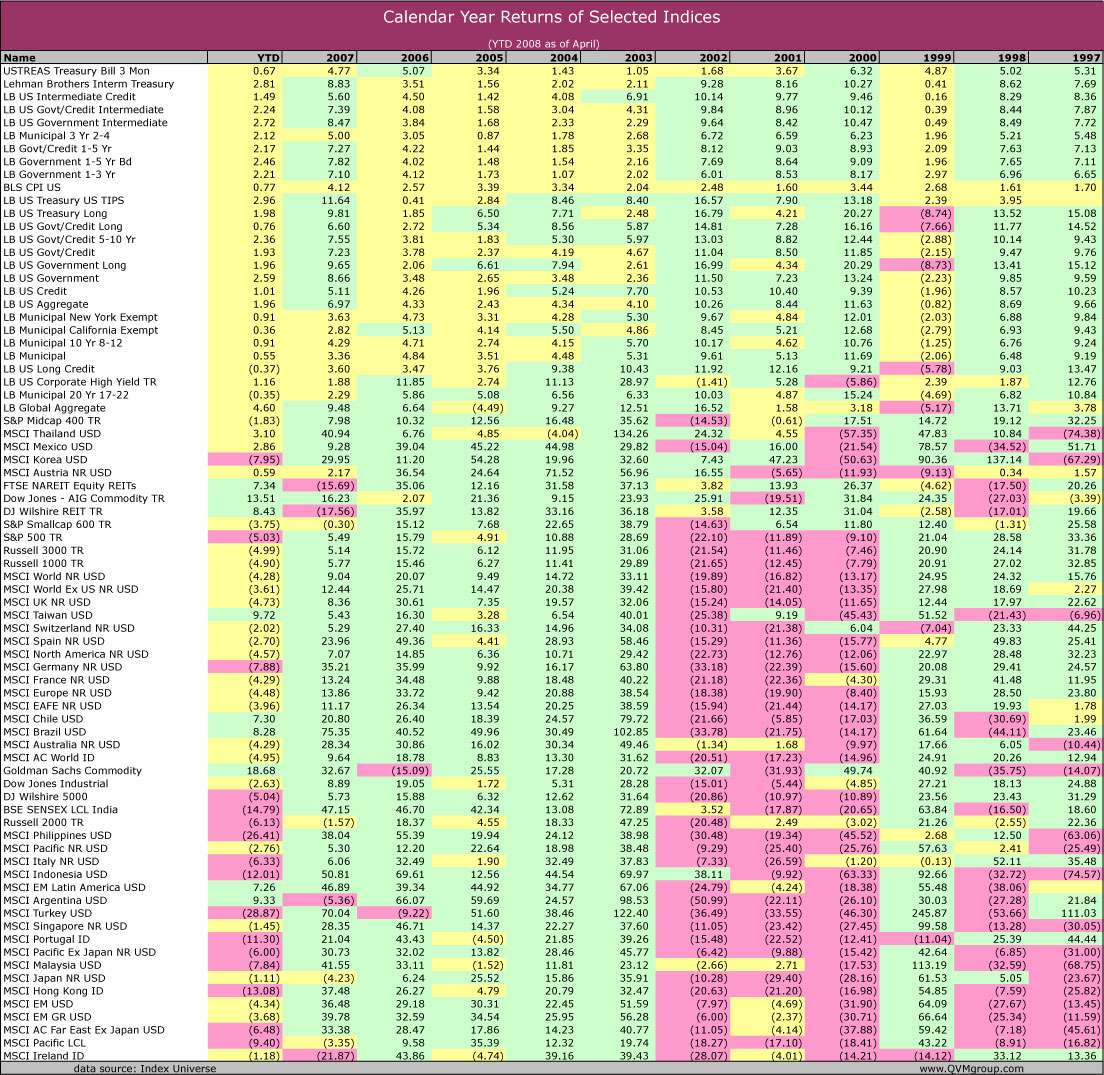
Task: Select the MSCI Hong Kong ID row name
Action: pyautogui.click(x=54, y=991)
